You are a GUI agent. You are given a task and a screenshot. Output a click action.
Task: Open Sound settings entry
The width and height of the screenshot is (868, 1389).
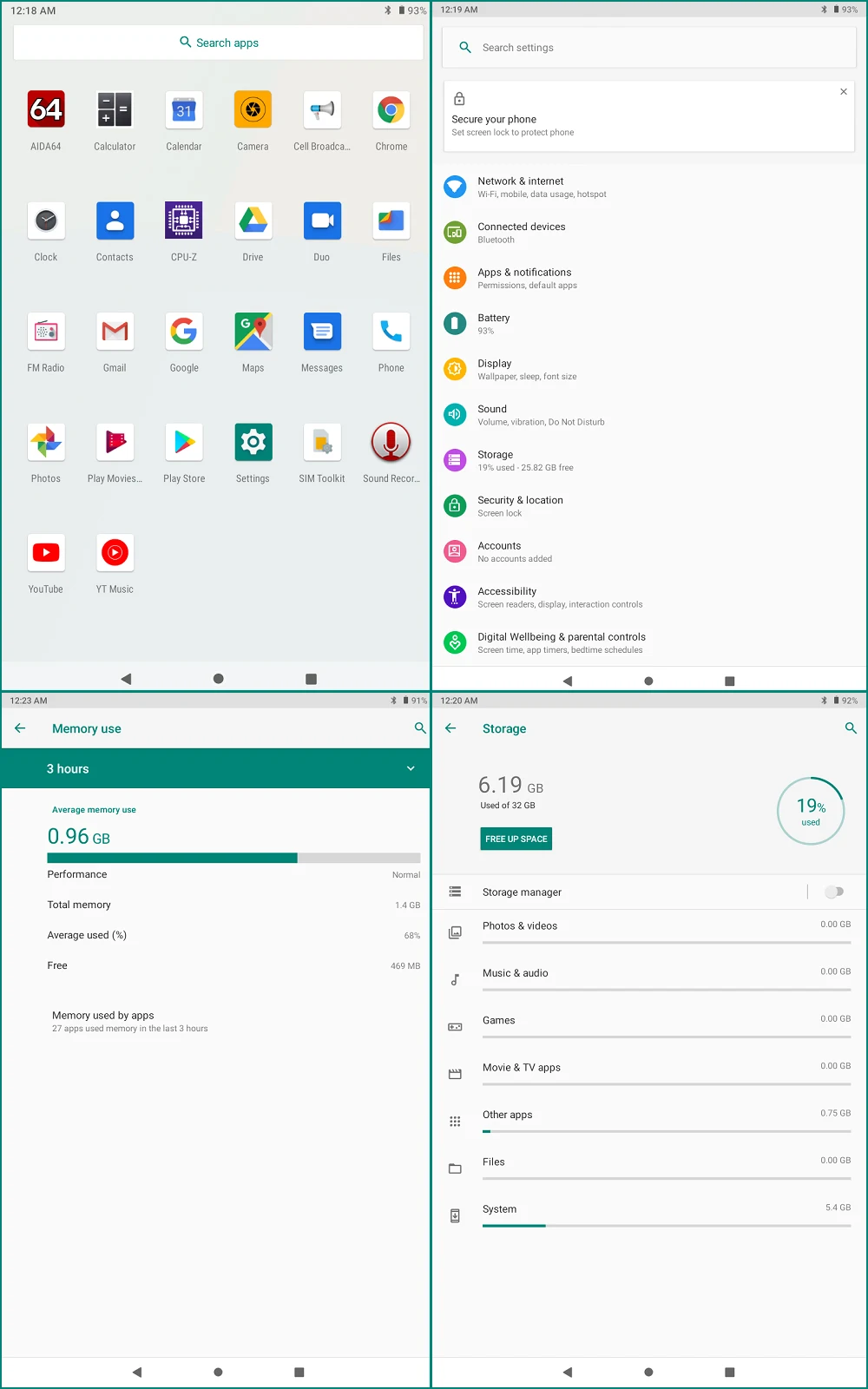click(x=649, y=415)
